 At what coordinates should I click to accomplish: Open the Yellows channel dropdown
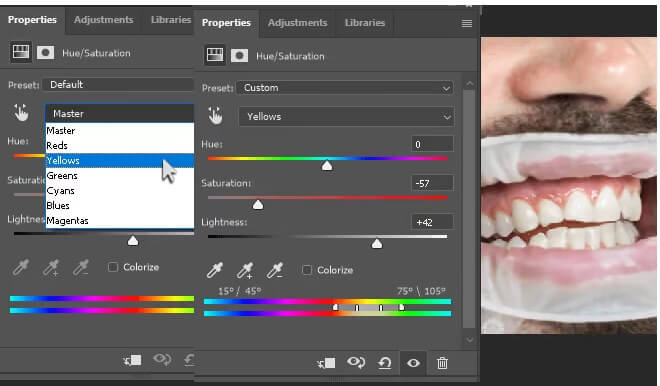[346, 117]
